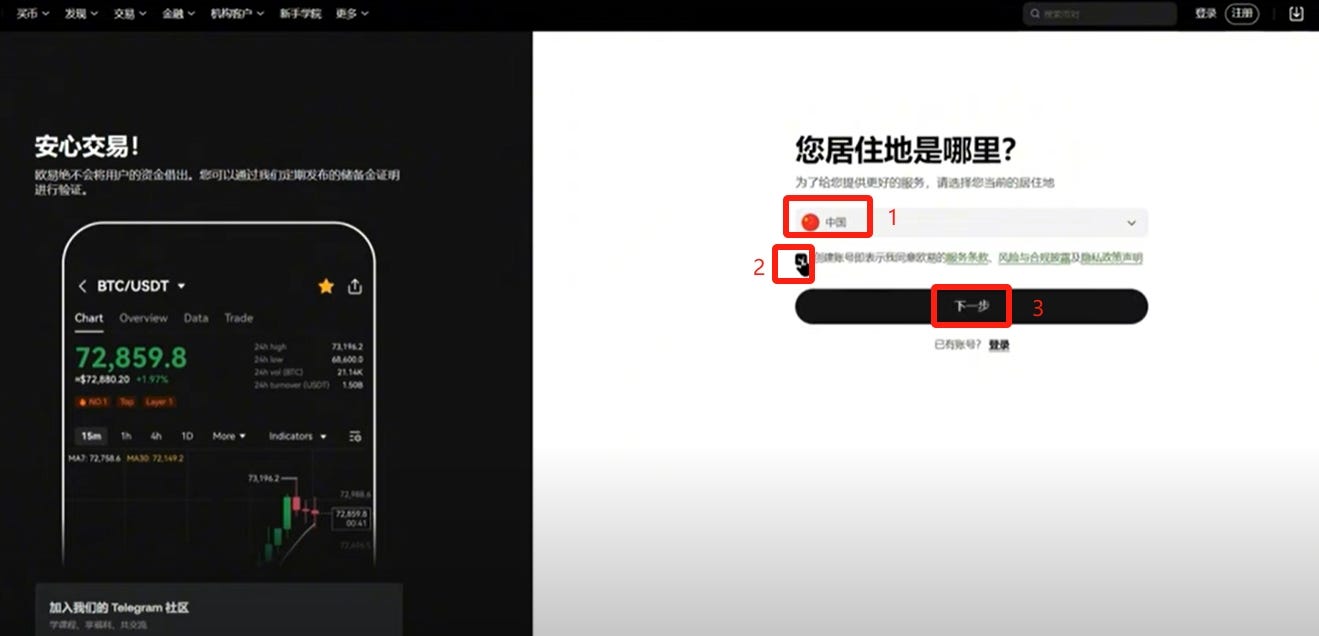Open the 买币 dropdown menu
Viewport: 1319px width, 636px height.
[x=33, y=14]
